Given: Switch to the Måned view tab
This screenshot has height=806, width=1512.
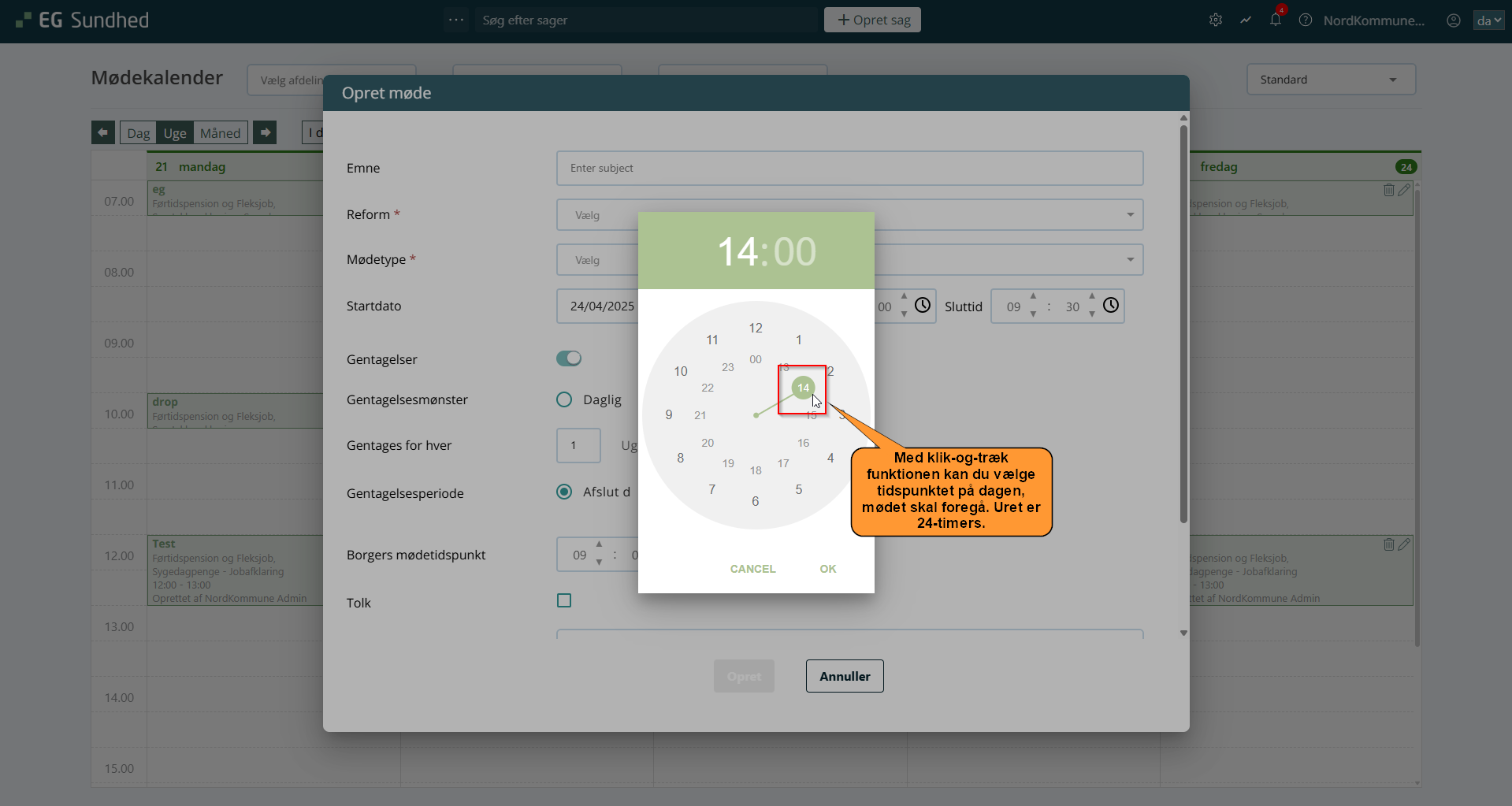Looking at the screenshot, I should coord(220,133).
